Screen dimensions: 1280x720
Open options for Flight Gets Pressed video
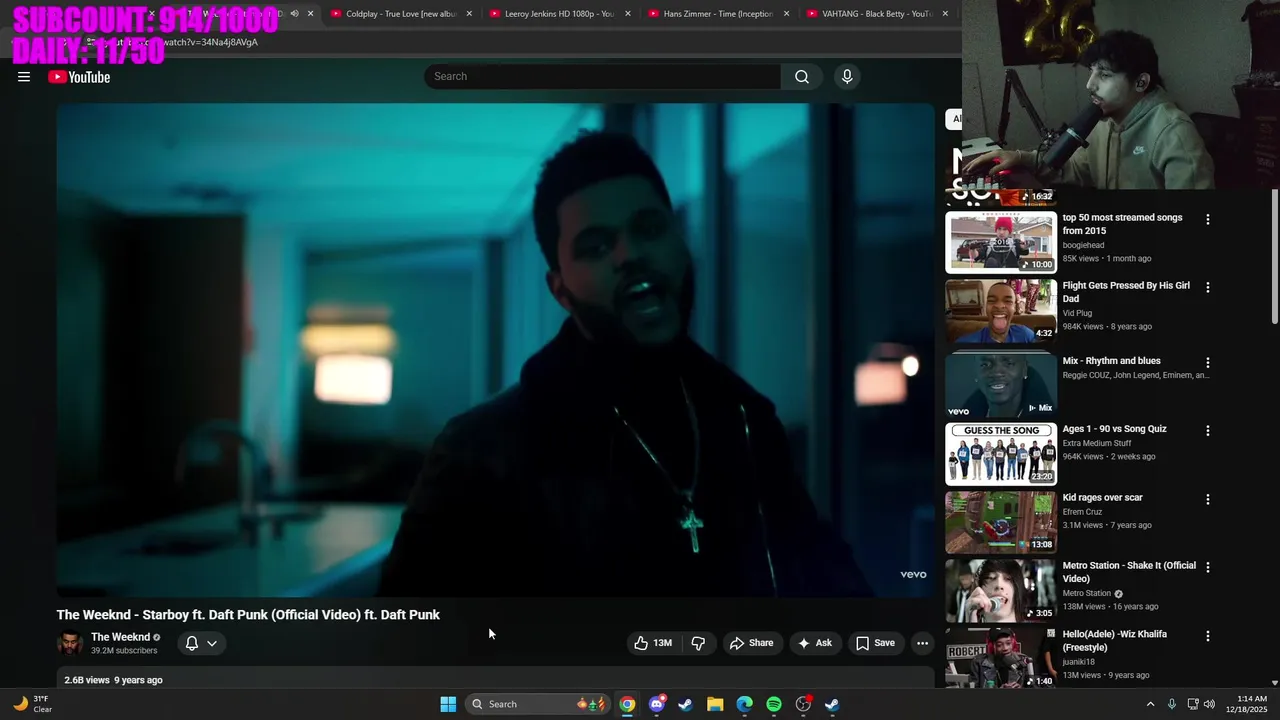pos(1207,287)
